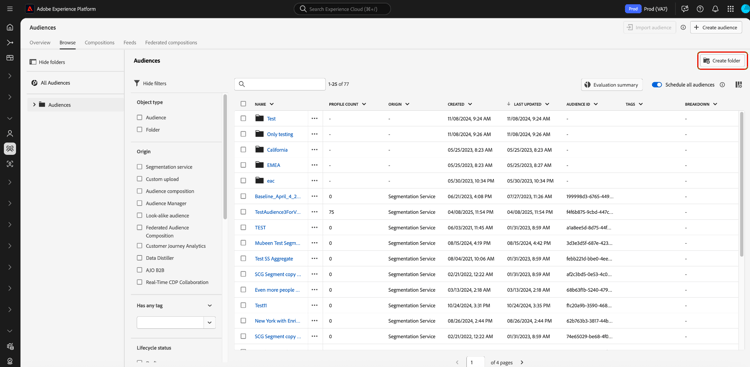Image resolution: width=750 pixels, height=367 pixels.
Task: Check the Look-alike audience origin filter
Action: coord(139,216)
